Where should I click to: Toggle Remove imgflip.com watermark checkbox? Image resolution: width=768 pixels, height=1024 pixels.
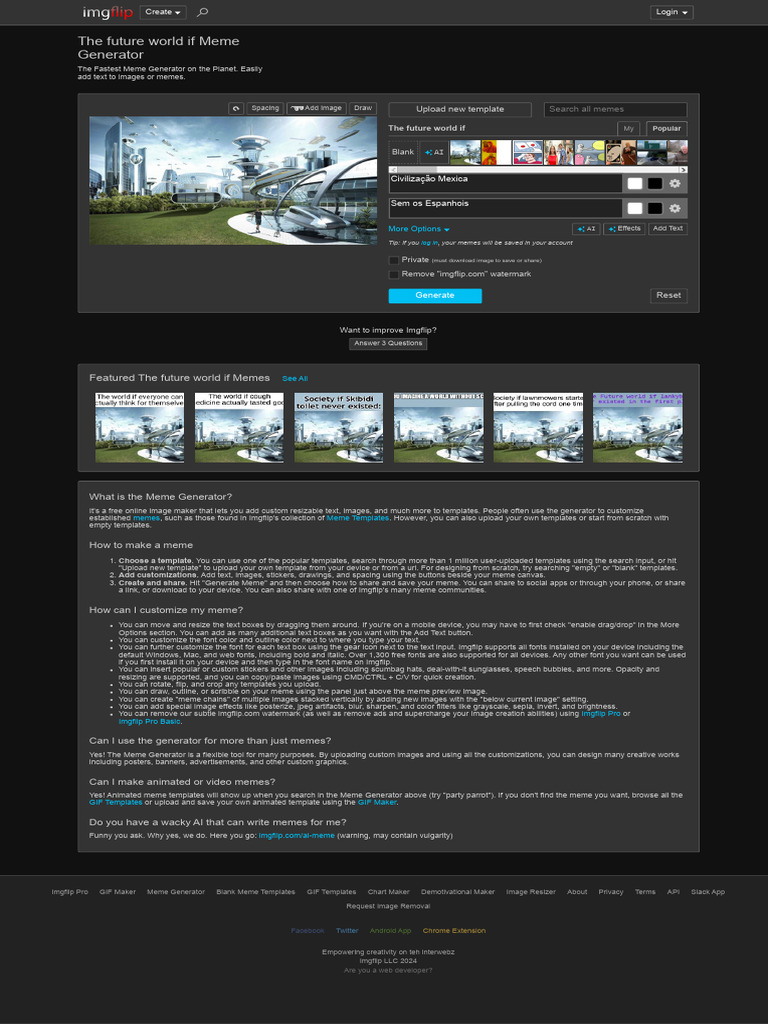click(x=394, y=274)
